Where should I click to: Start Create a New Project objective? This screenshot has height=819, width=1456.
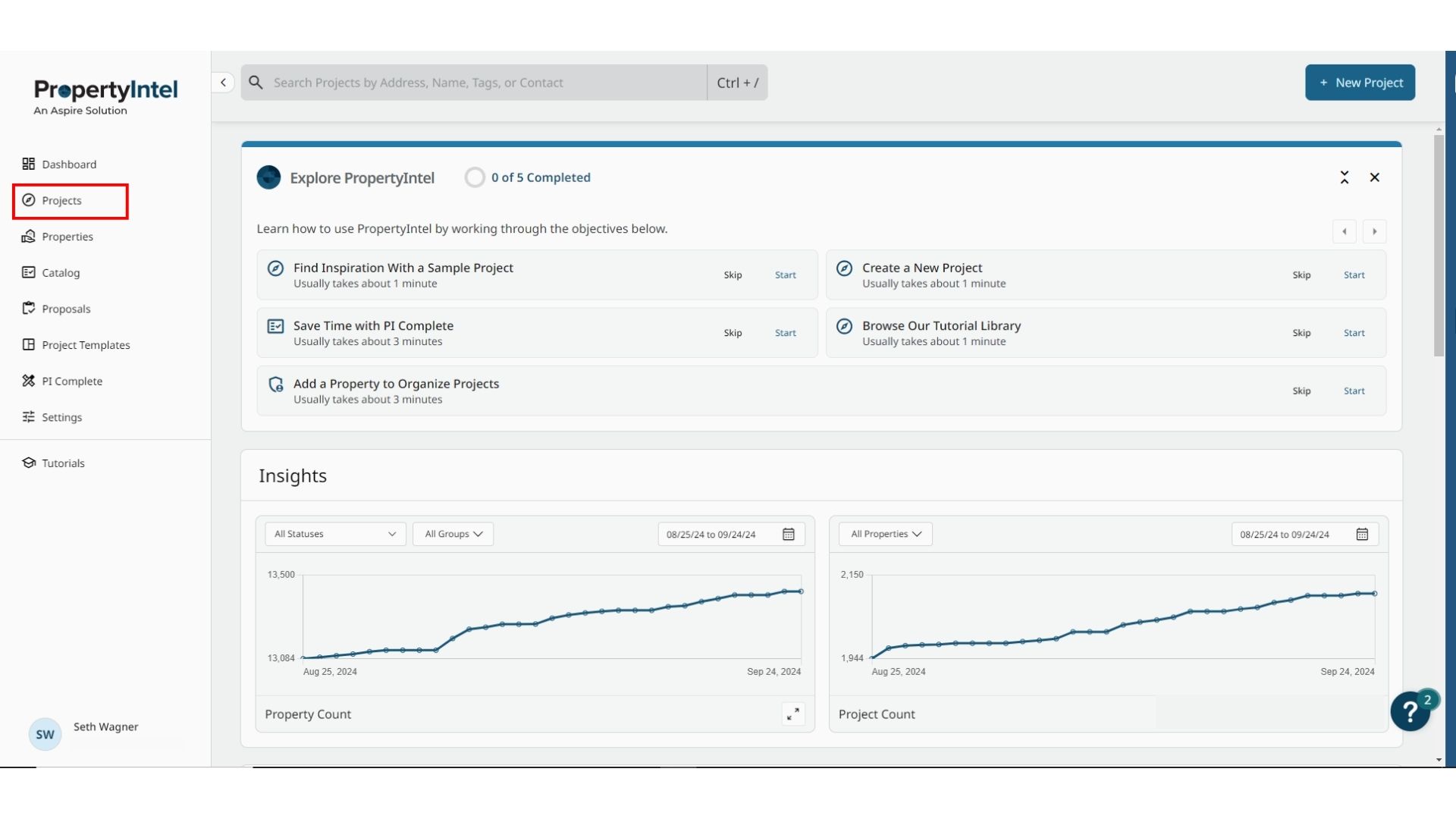tap(1354, 275)
